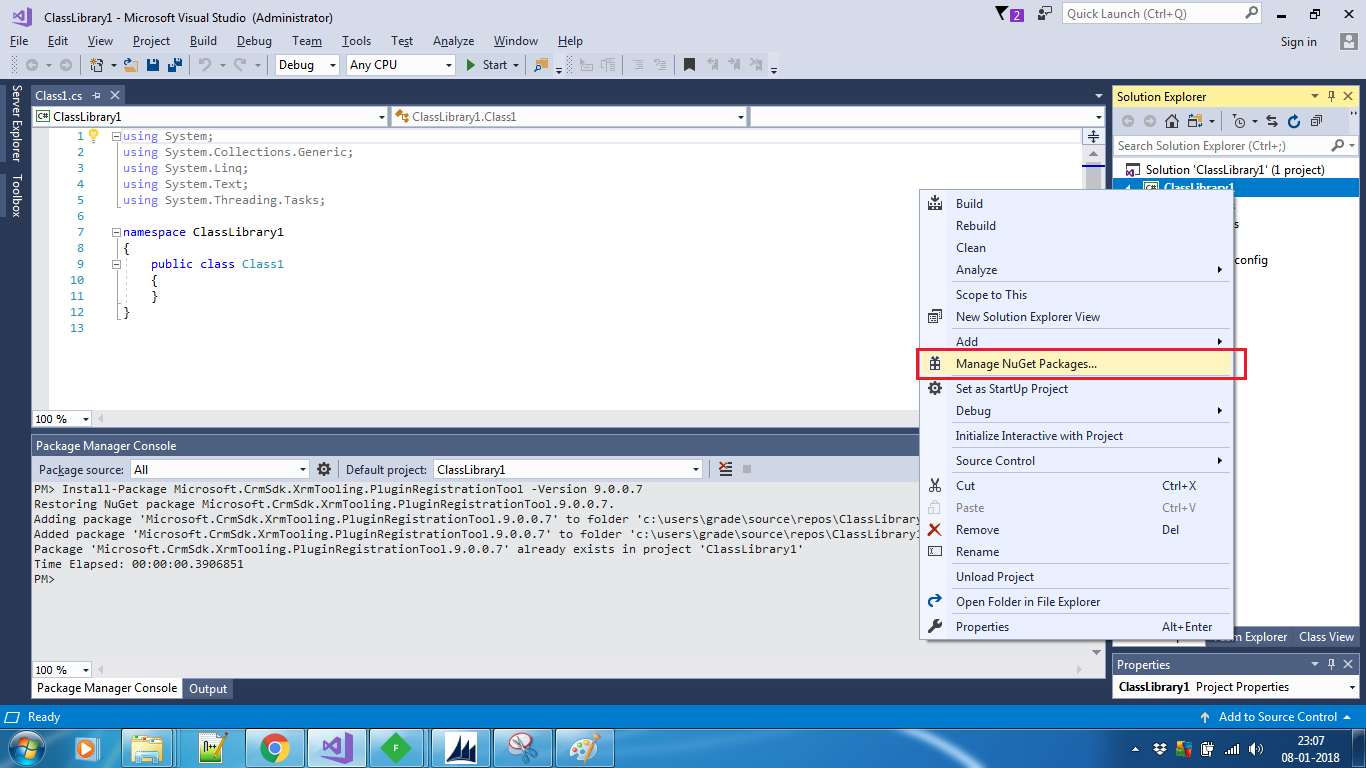The image size is (1366, 768).
Task: Open the ClassLibrary1 project navigation dropdown
Action: tap(209, 117)
